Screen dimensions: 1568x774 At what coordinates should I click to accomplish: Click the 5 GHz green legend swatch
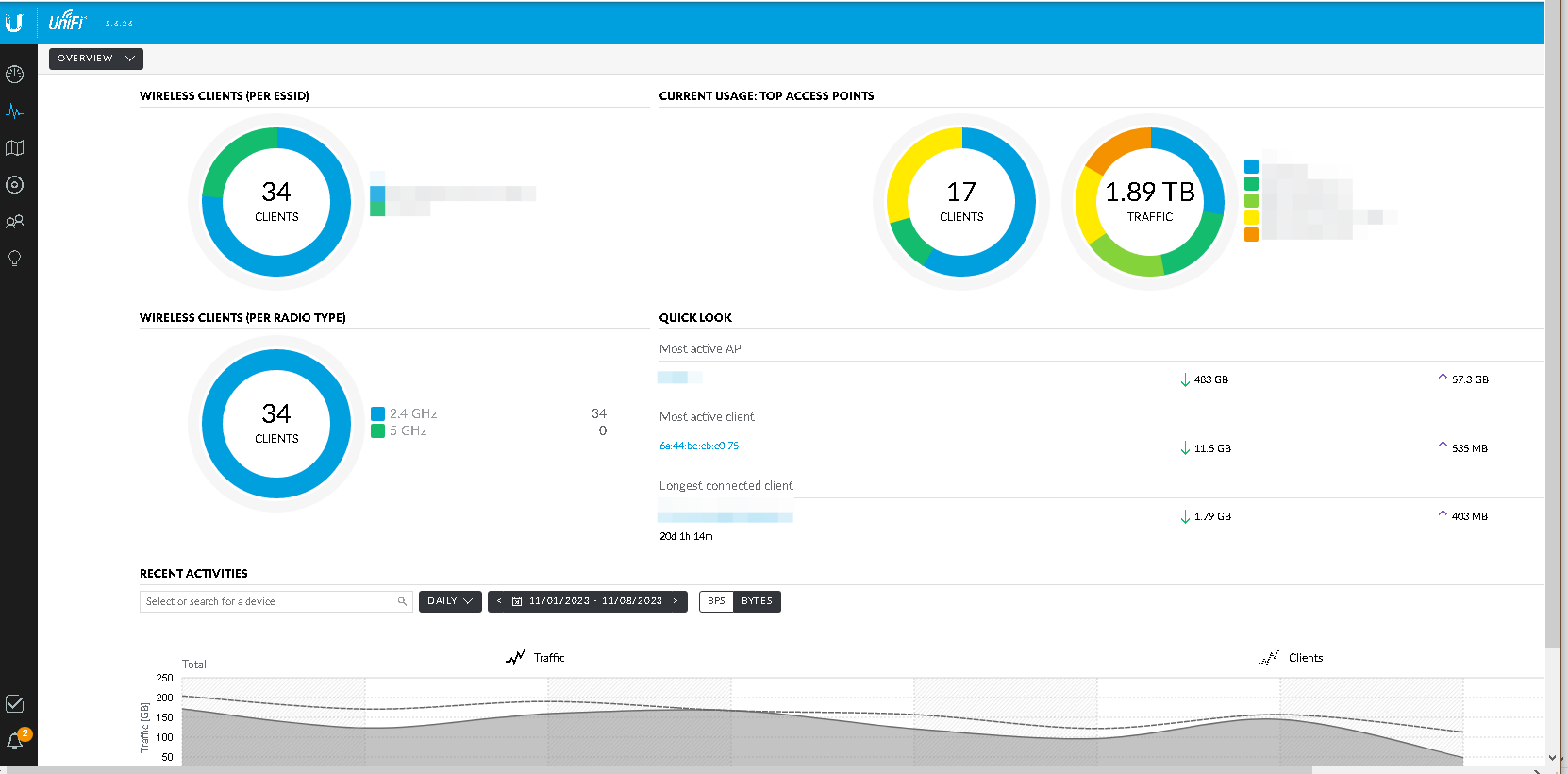point(377,430)
